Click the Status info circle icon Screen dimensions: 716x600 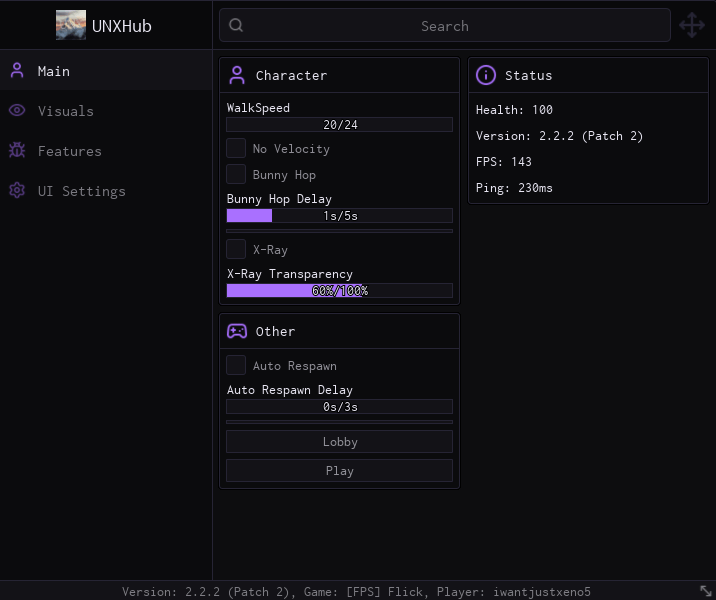pos(485,75)
